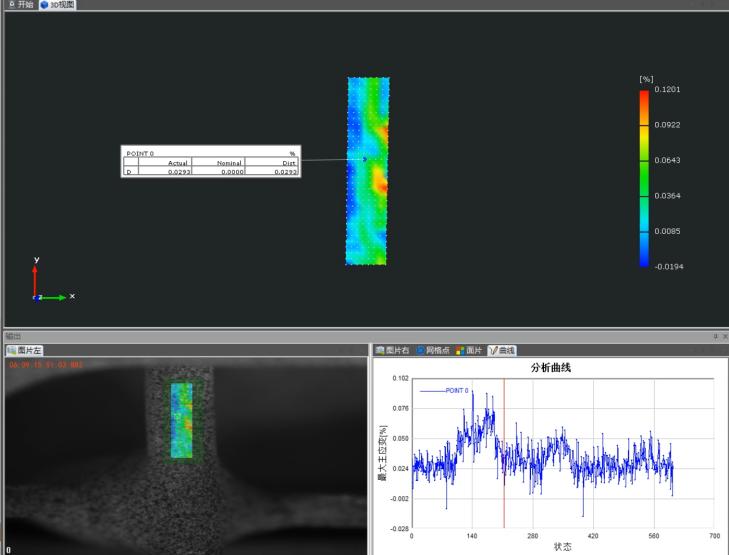
Task: Select the 图片 tab beside 曲线
Action: tap(470, 351)
